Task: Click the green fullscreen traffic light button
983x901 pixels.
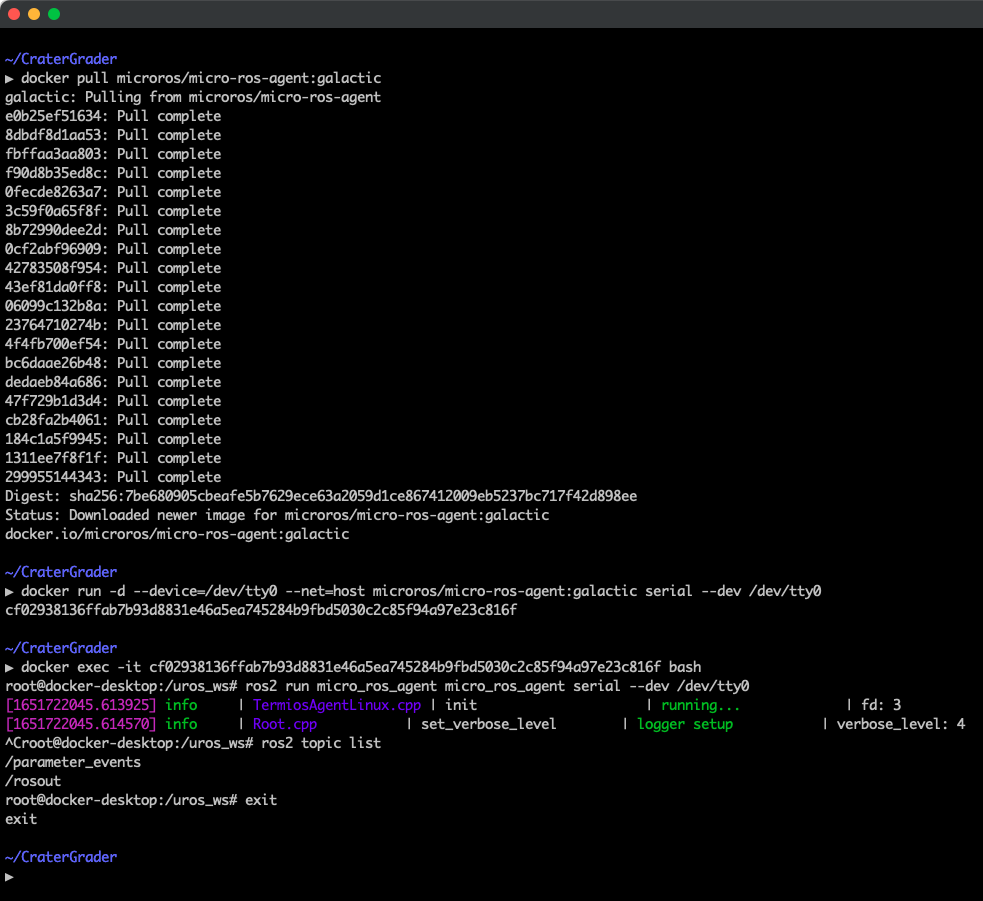Action: pos(54,14)
